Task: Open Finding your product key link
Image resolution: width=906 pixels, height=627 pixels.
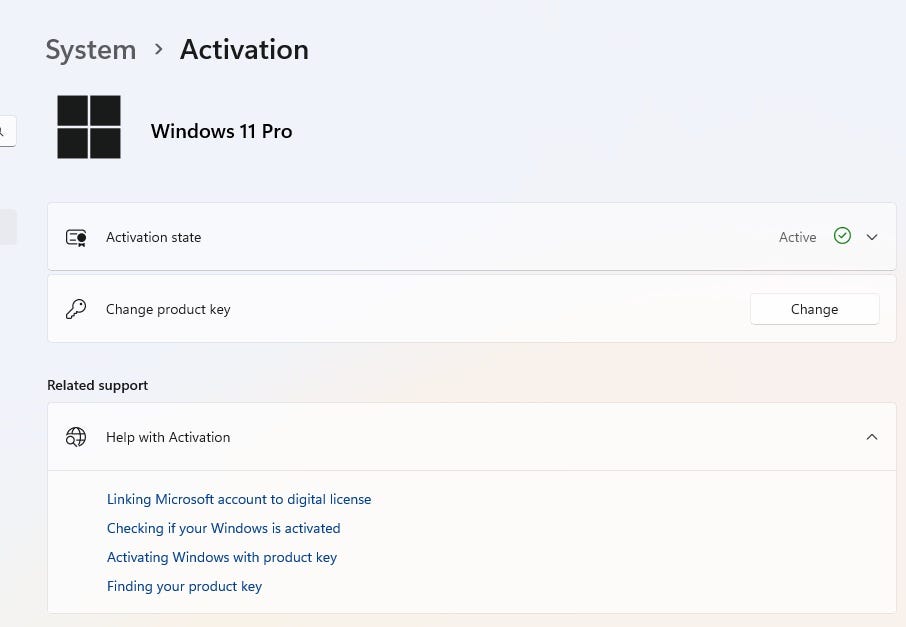Action: (x=184, y=586)
